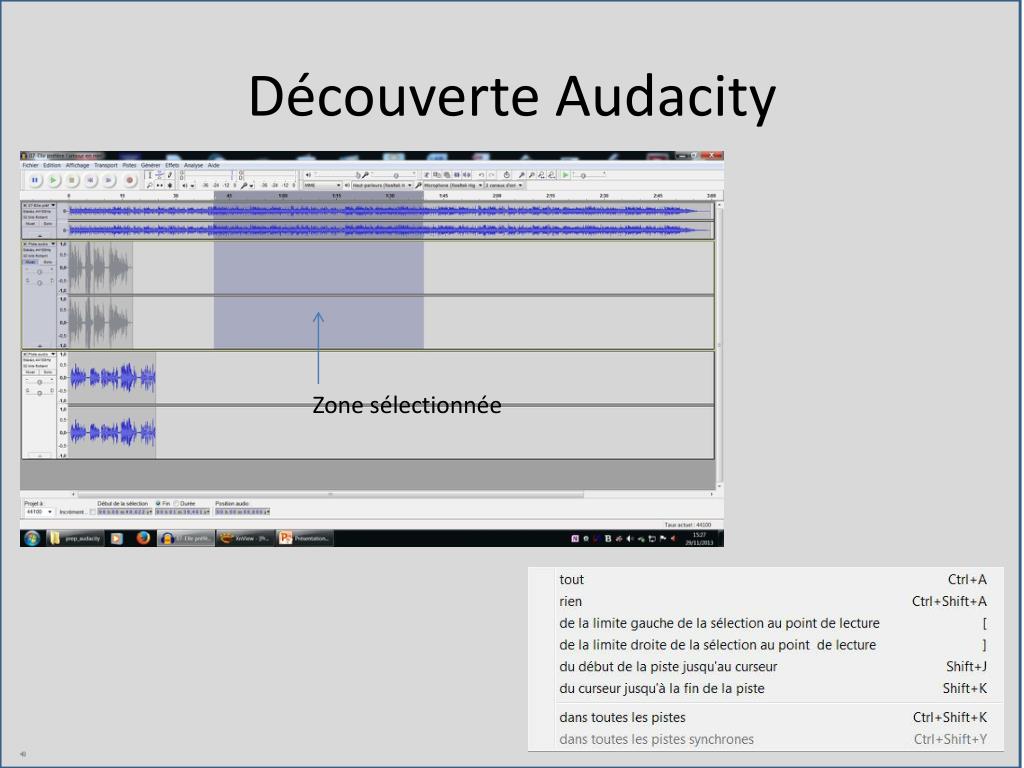
Task: Open the Edition menu
Action: pos(52,165)
